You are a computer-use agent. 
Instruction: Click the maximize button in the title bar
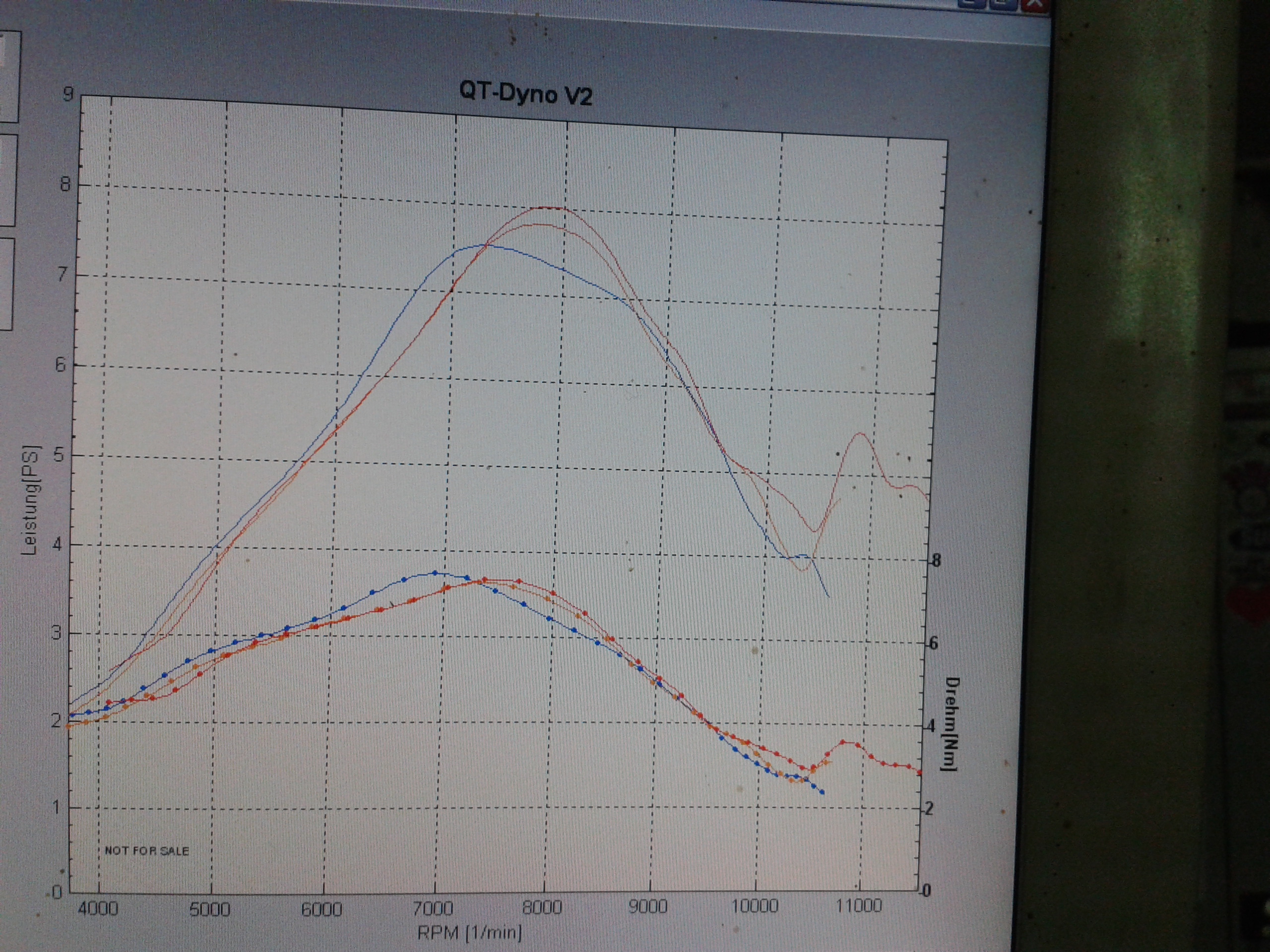coord(1003,3)
